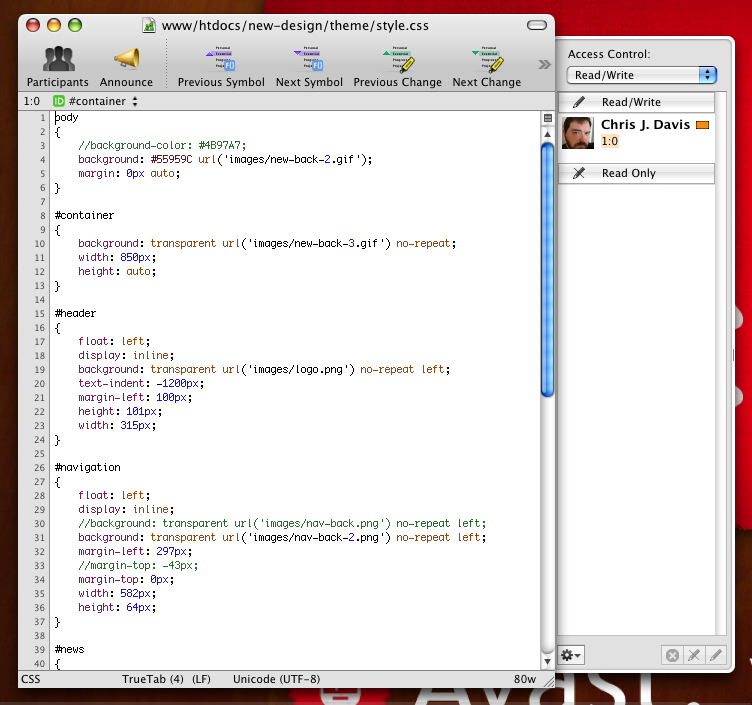This screenshot has height=705, width=752.
Task: Select the Read/Write group header
Action: [636, 102]
